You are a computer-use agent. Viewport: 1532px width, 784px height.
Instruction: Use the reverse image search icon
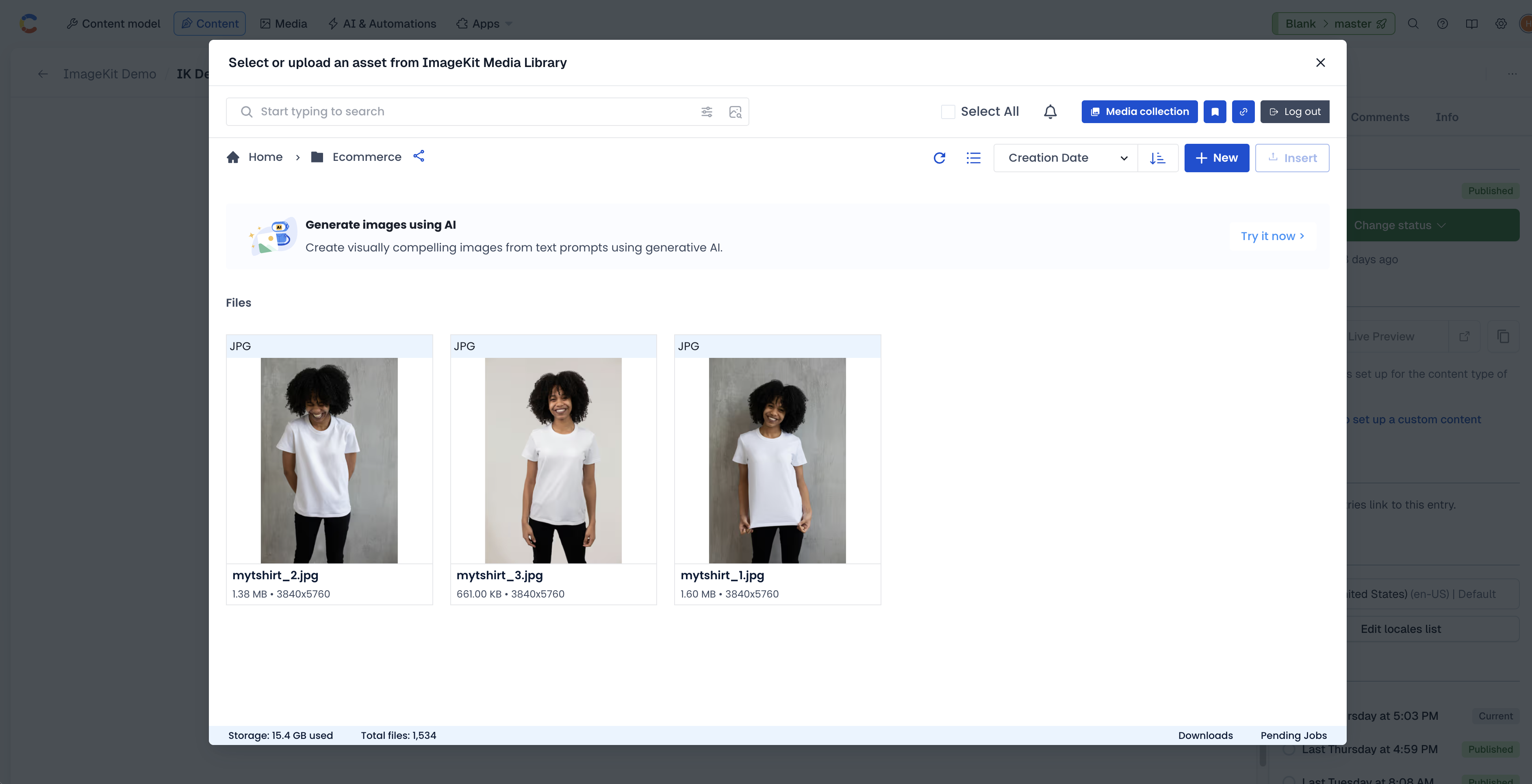click(x=735, y=112)
